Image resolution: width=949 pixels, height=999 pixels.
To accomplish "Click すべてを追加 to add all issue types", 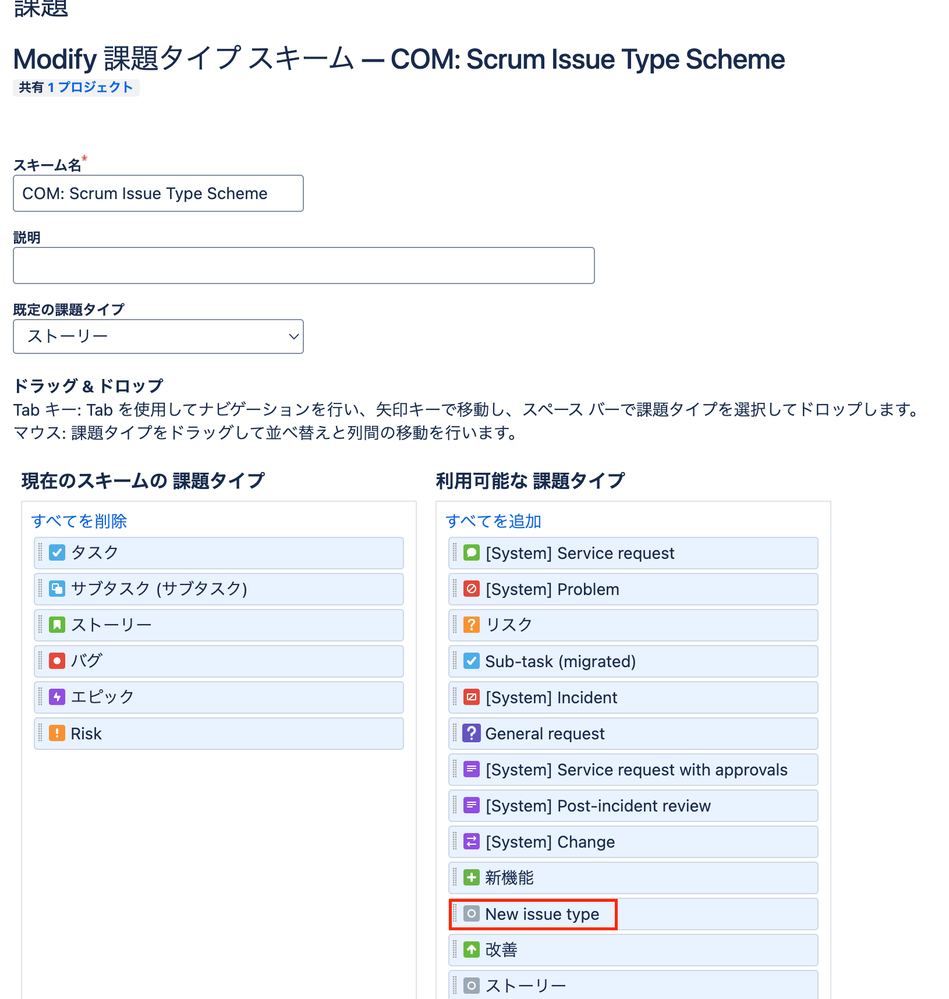I will (x=484, y=521).
